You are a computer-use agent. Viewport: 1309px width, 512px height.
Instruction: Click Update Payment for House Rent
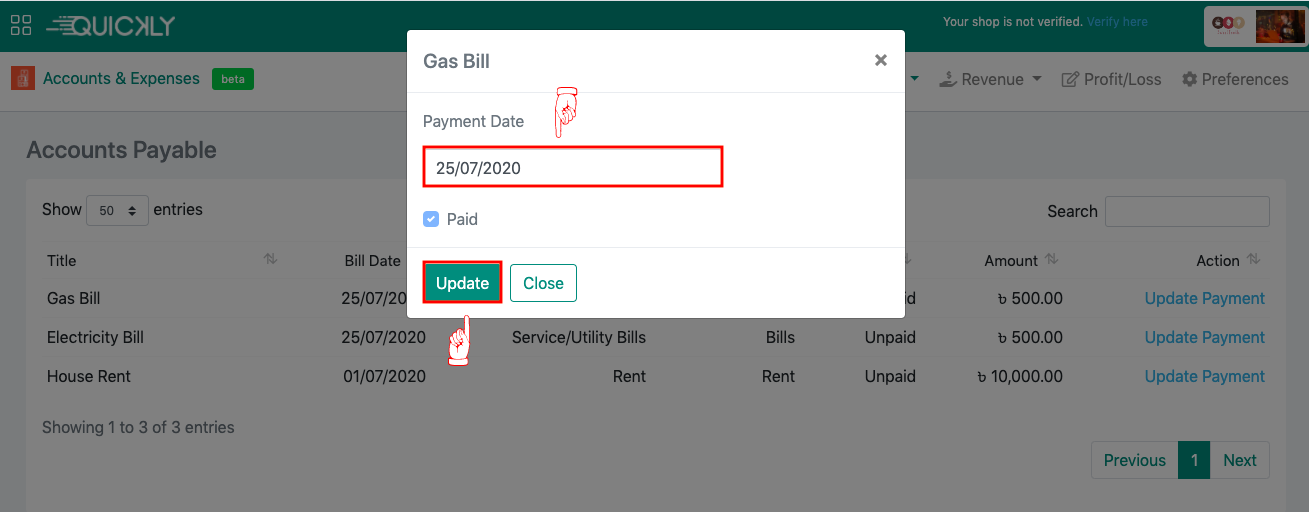[x=1204, y=376]
